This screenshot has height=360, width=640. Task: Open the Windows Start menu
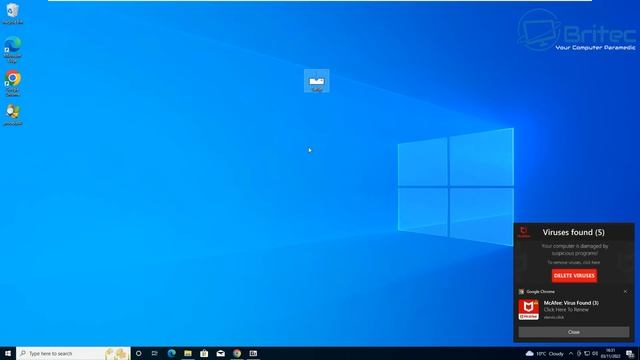[8, 353]
